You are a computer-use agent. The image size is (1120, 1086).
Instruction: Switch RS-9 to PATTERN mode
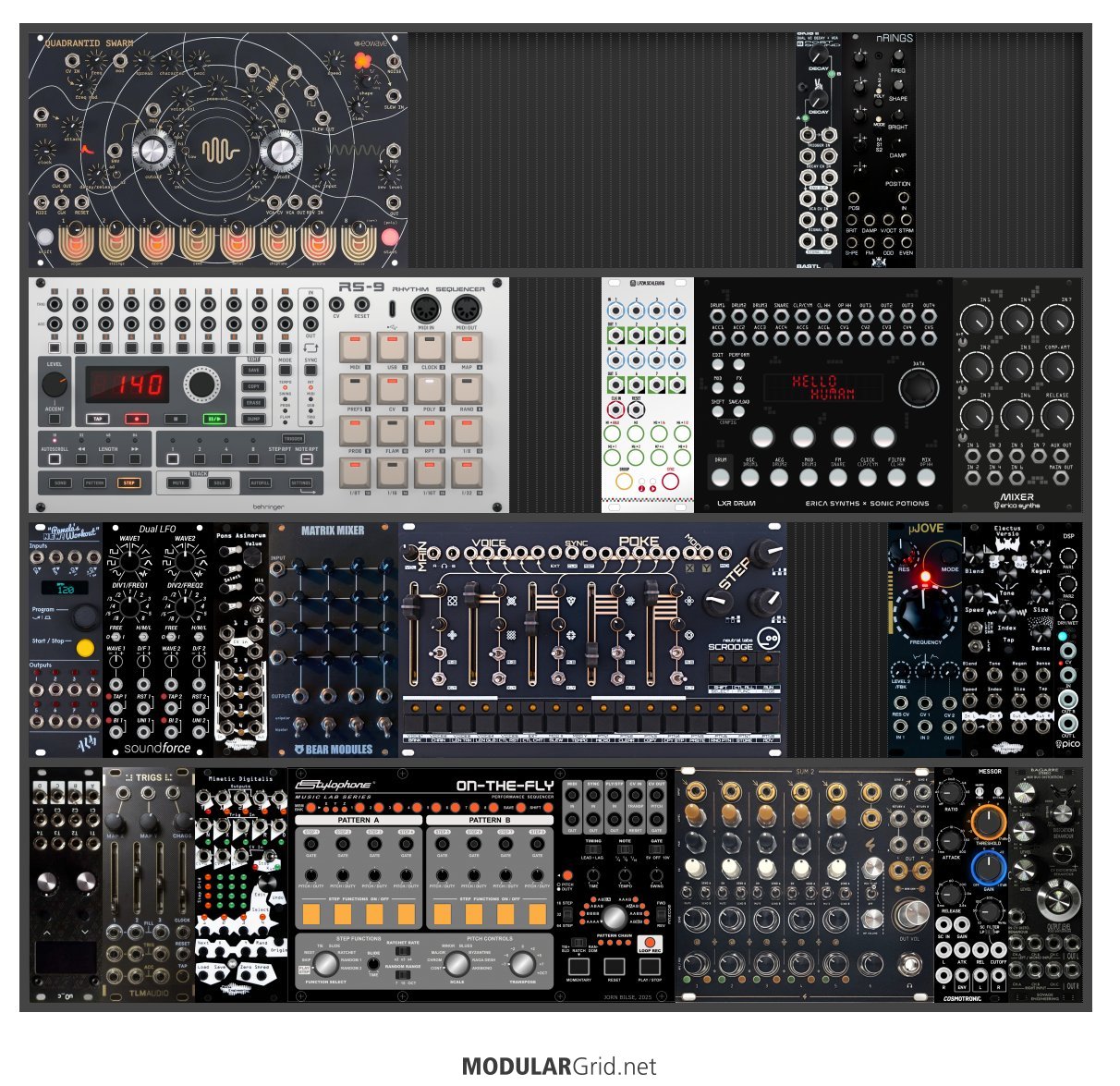[x=94, y=482]
